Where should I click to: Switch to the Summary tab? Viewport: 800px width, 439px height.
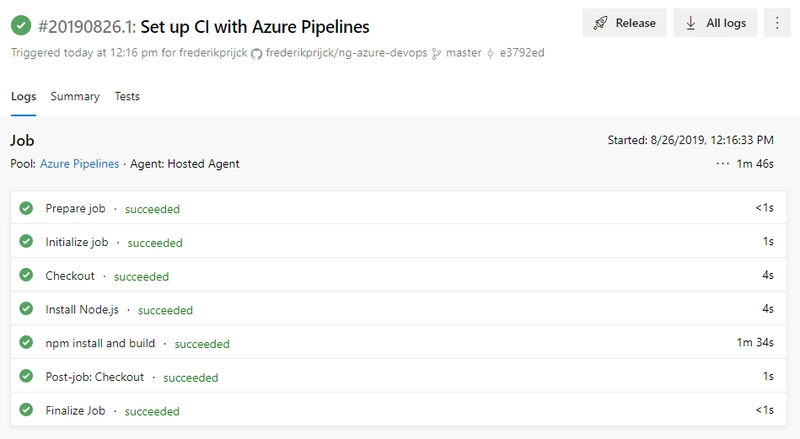click(75, 97)
